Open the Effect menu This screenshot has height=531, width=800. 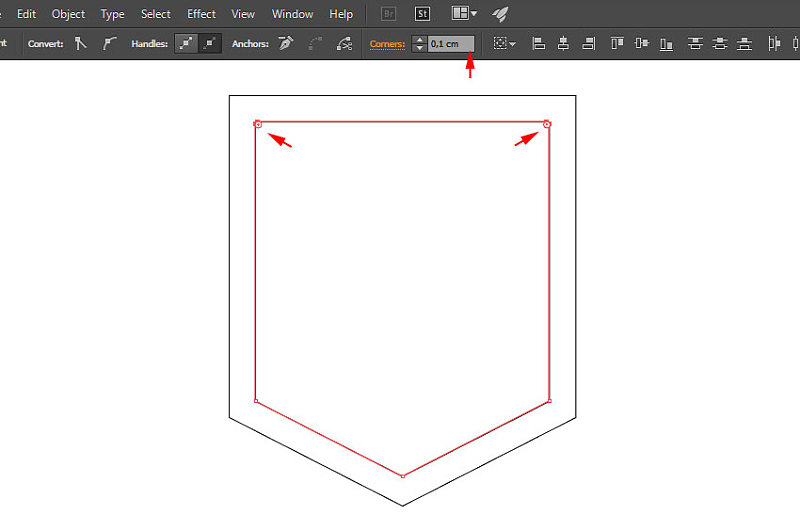[x=201, y=14]
